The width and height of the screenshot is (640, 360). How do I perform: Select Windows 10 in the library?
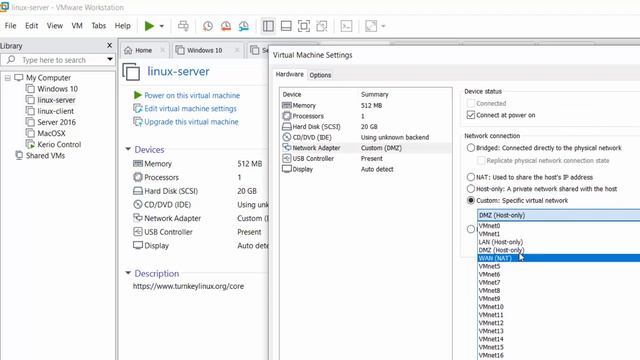(58, 89)
